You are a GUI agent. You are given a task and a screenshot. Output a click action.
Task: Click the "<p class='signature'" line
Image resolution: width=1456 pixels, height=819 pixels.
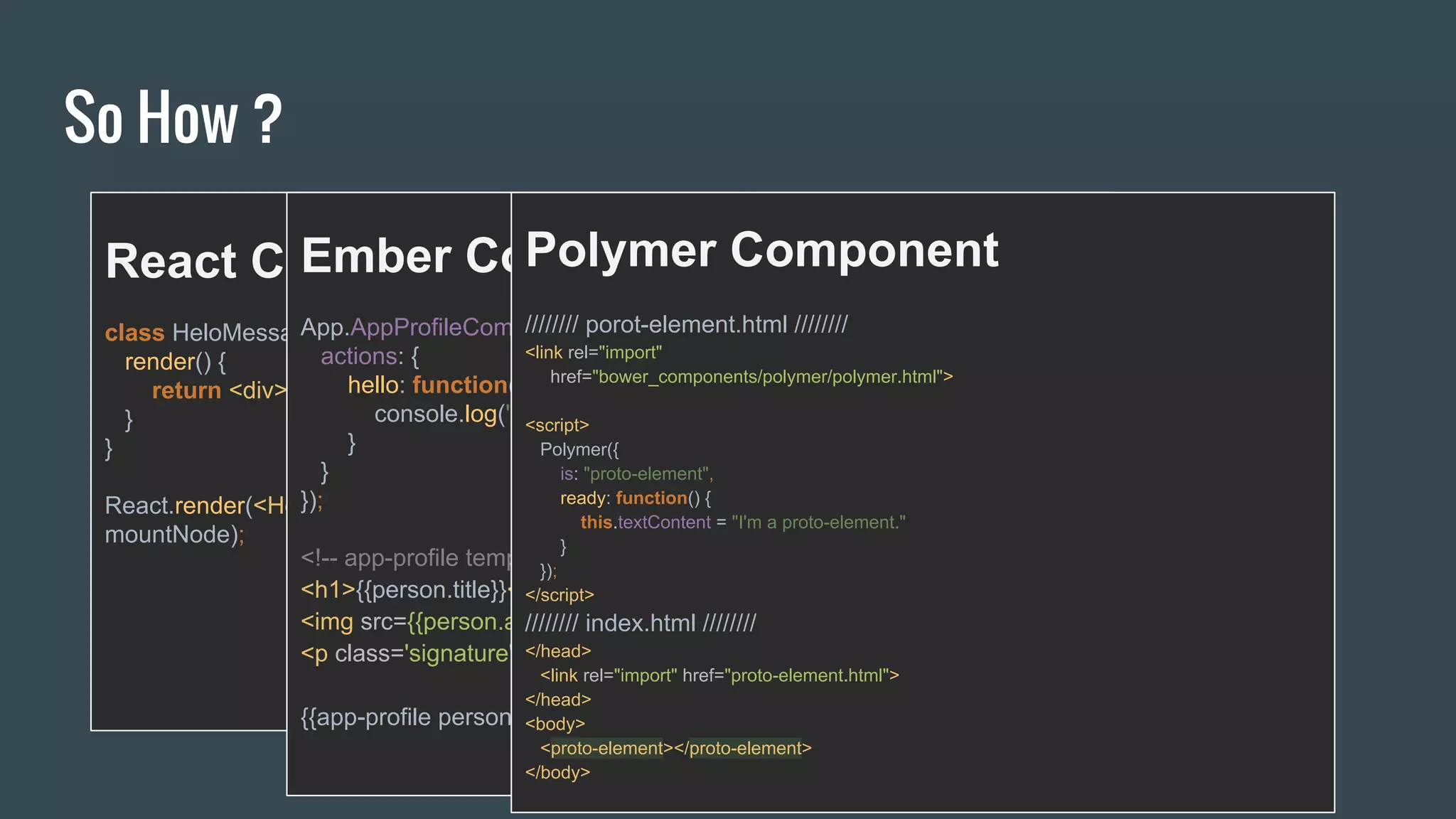pos(406,654)
